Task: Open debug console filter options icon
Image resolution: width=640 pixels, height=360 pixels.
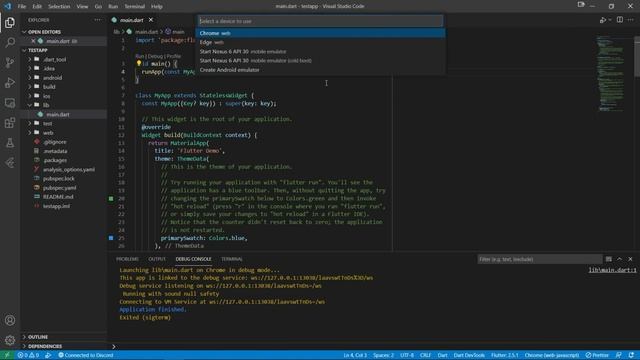Action: point(609,259)
